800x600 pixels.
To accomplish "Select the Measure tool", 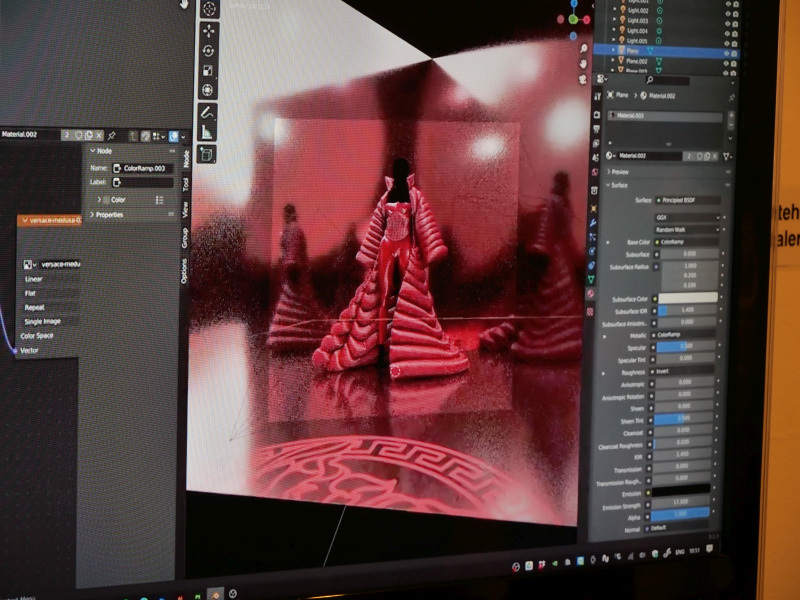I will click(x=207, y=132).
